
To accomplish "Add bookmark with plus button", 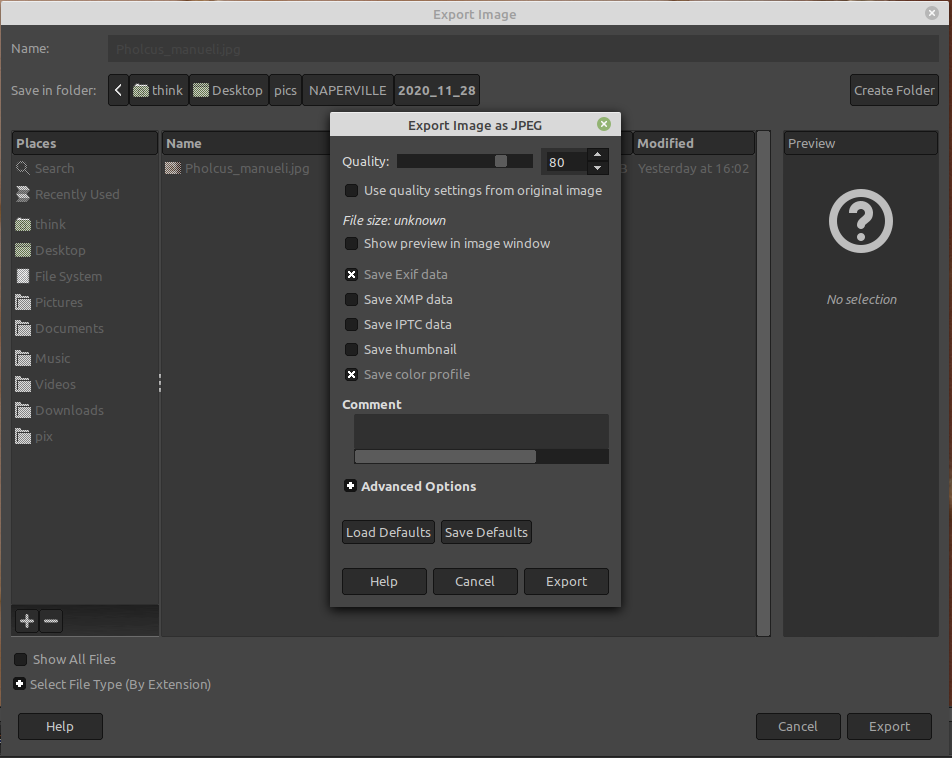I will point(27,621).
